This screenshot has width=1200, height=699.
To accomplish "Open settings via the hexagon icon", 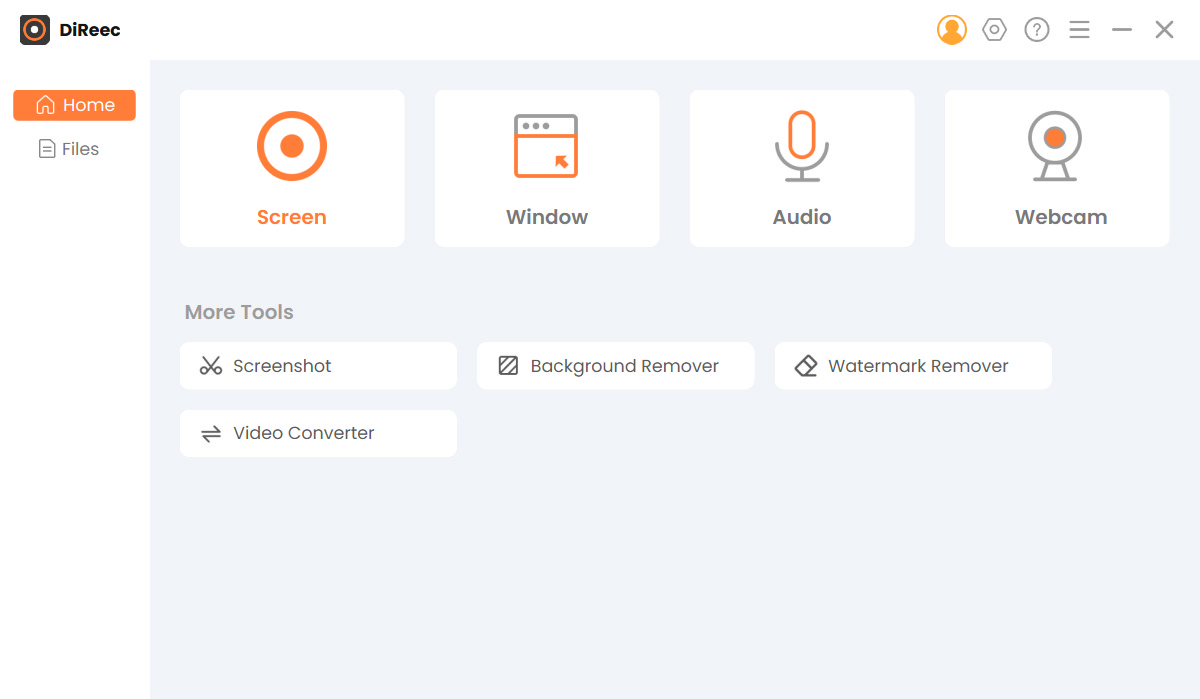I will 994,30.
